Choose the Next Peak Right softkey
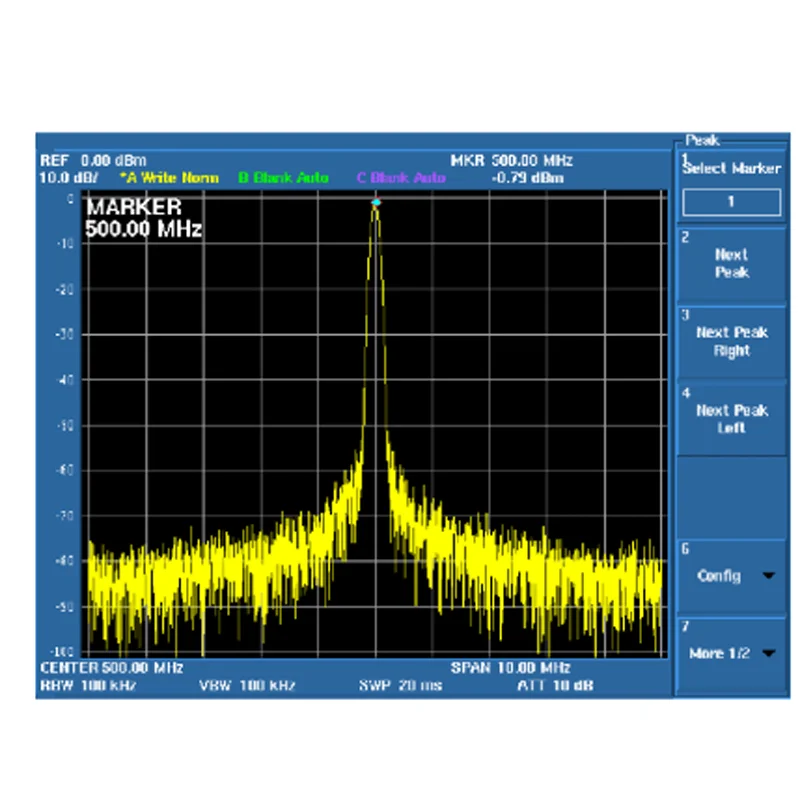This screenshot has height=800, width=800. [x=731, y=342]
